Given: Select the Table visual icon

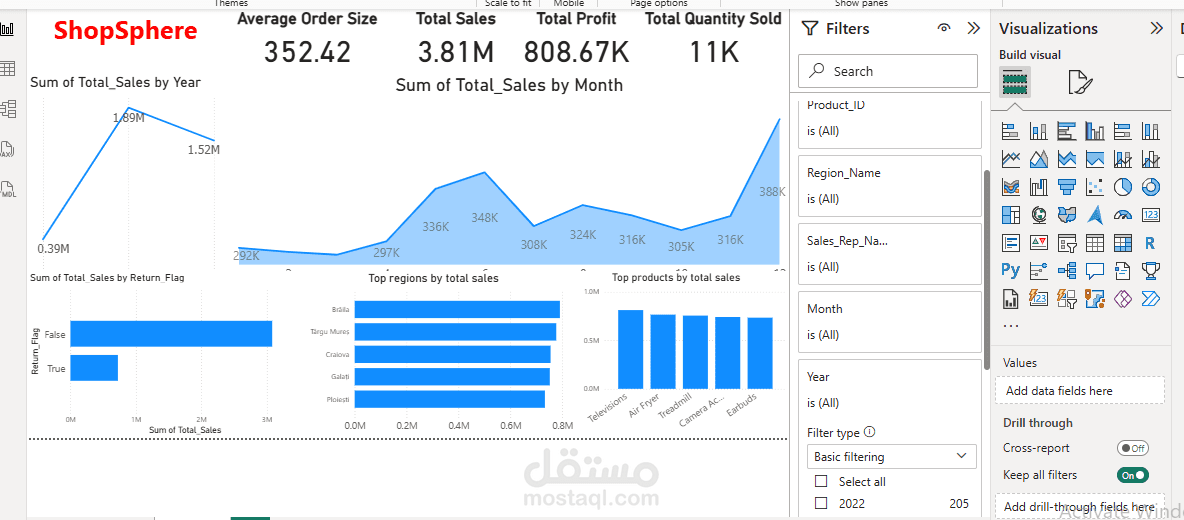Looking at the screenshot, I should coord(1095,243).
